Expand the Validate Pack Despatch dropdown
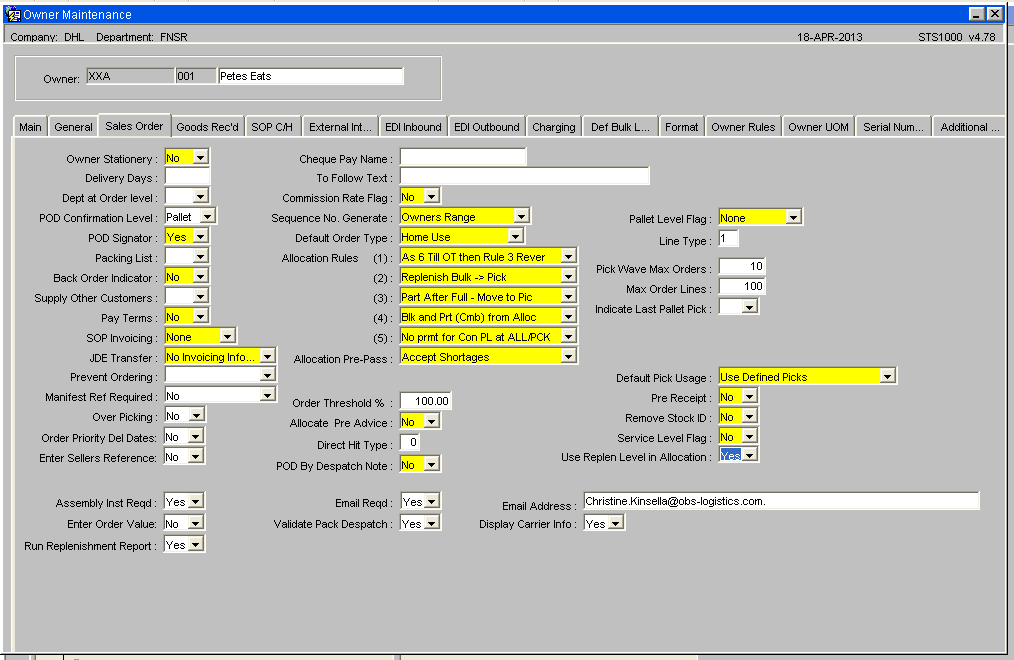The width and height of the screenshot is (1014, 660). [x=431, y=523]
